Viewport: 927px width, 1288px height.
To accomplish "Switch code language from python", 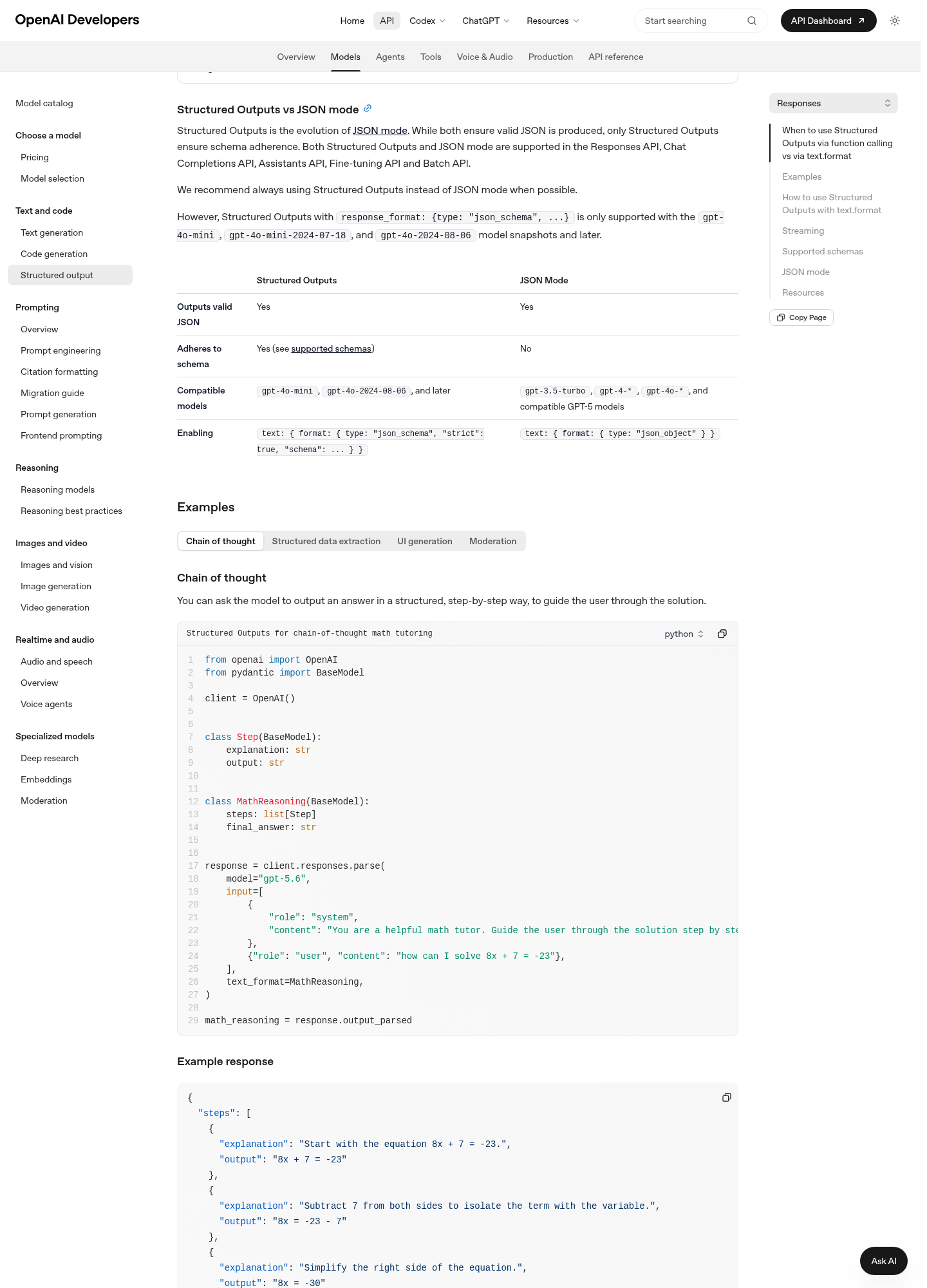I will [684, 634].
